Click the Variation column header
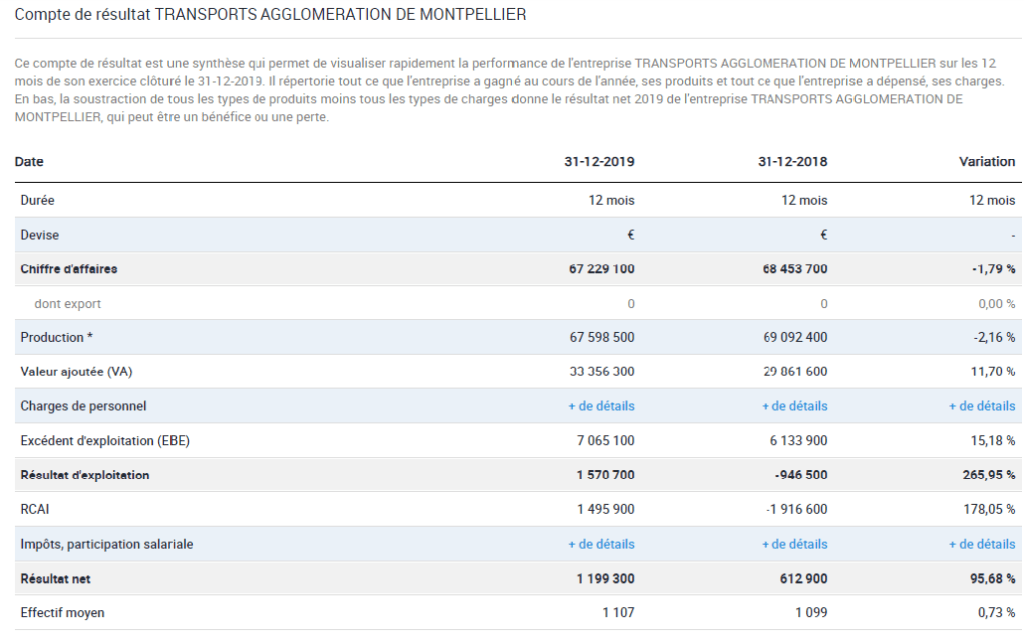 986,162
